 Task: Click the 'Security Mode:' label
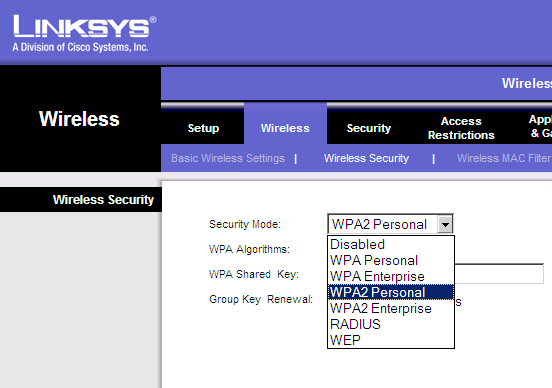click(x=245, y=224)
